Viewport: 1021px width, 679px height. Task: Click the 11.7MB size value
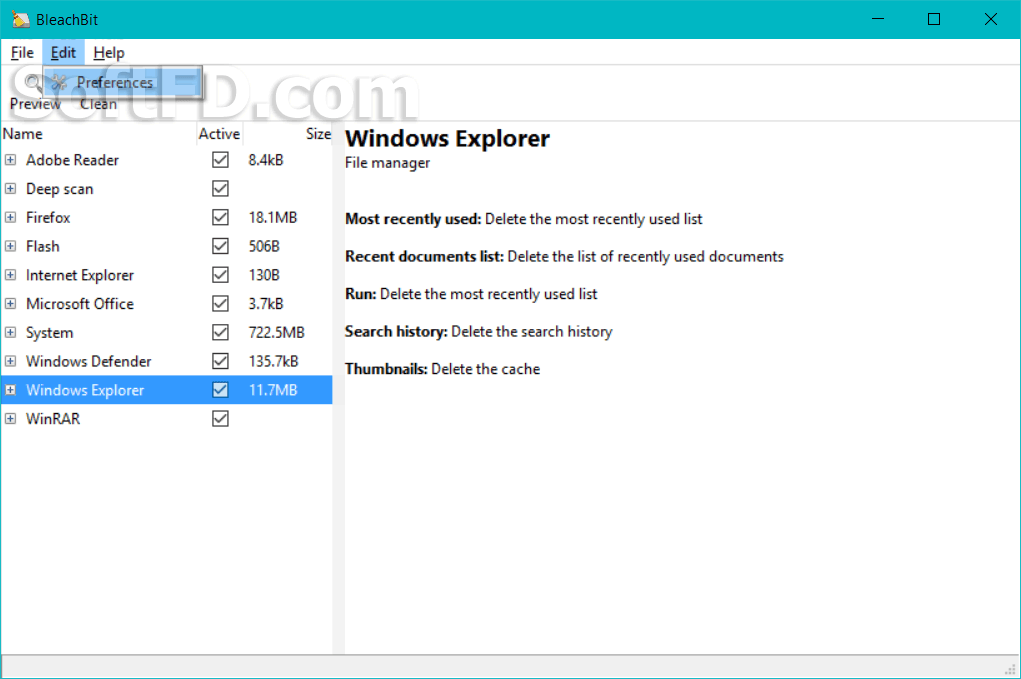pos(273,390)
